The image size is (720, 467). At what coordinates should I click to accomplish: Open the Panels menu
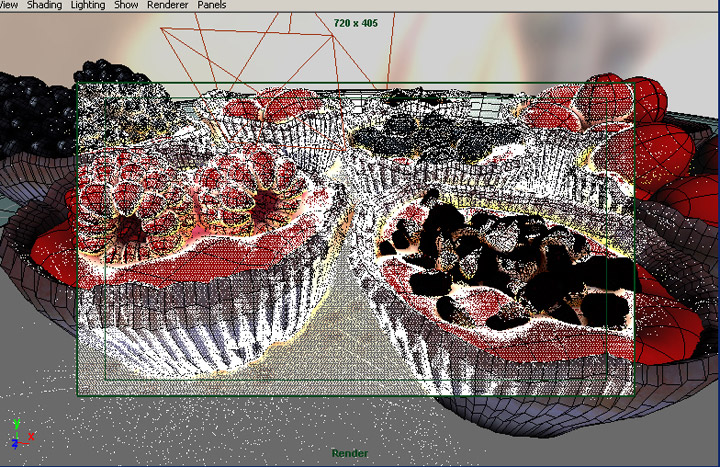click(212, 5)
